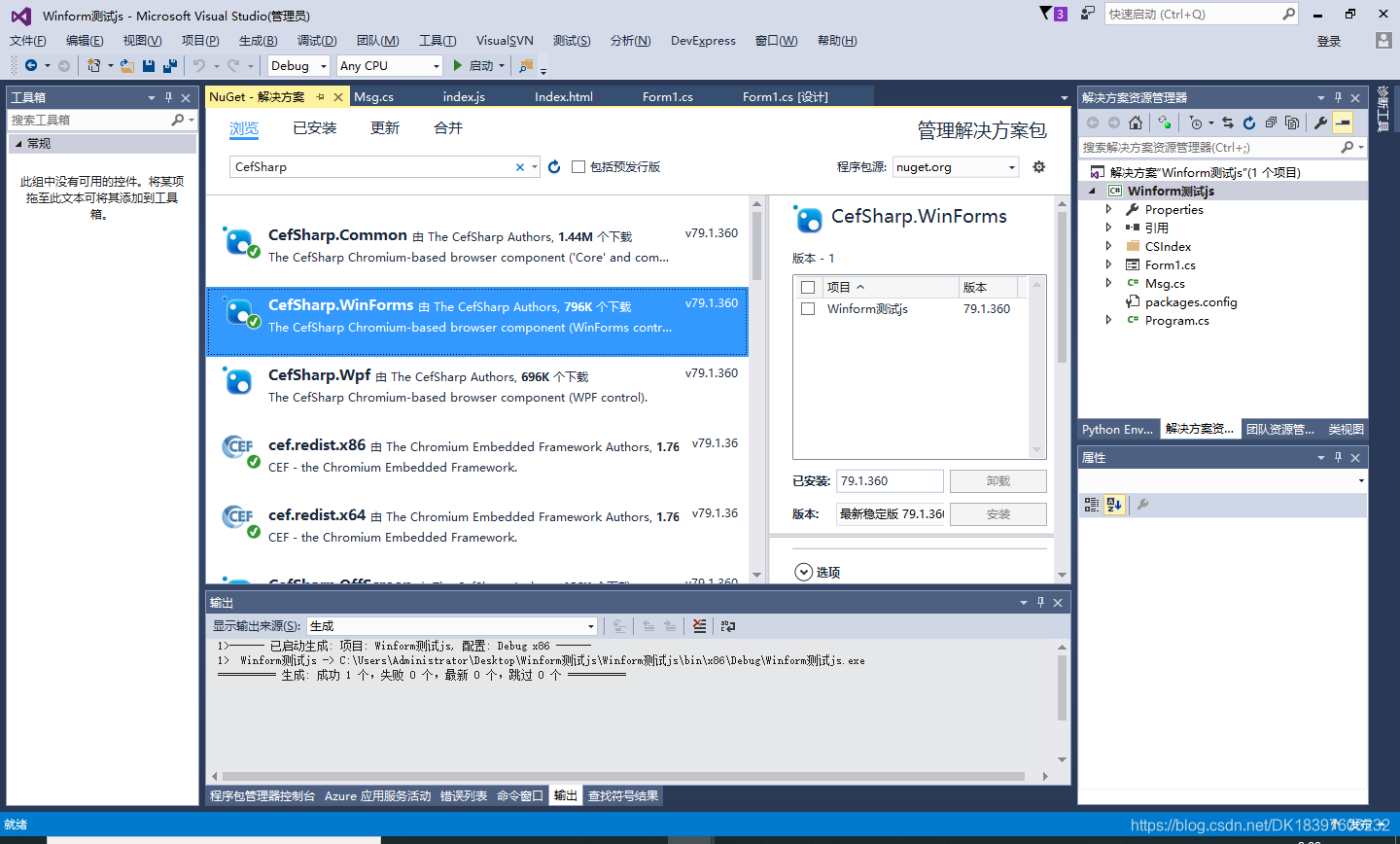This screenshot has height=844, width=1400.
Task: Check the 包括预发行版 checkbox
Action: (577, 166)
